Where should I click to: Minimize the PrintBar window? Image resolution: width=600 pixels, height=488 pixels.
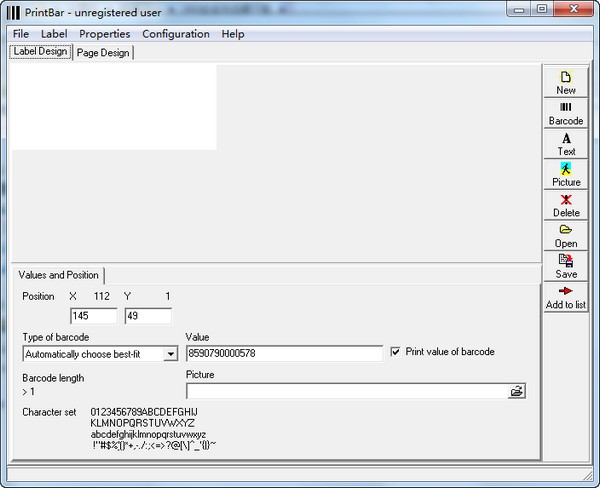coord(519,10)
